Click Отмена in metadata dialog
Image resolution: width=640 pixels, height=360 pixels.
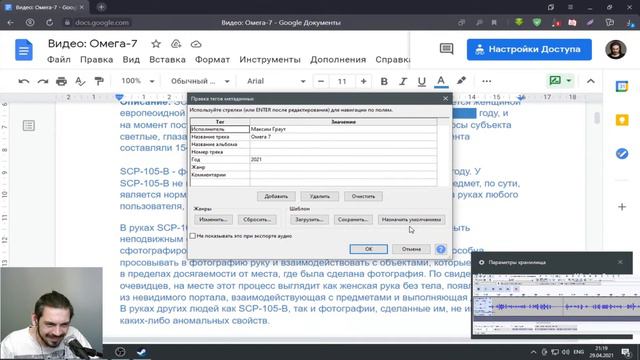pyautogui.click(x=411, y=249)
